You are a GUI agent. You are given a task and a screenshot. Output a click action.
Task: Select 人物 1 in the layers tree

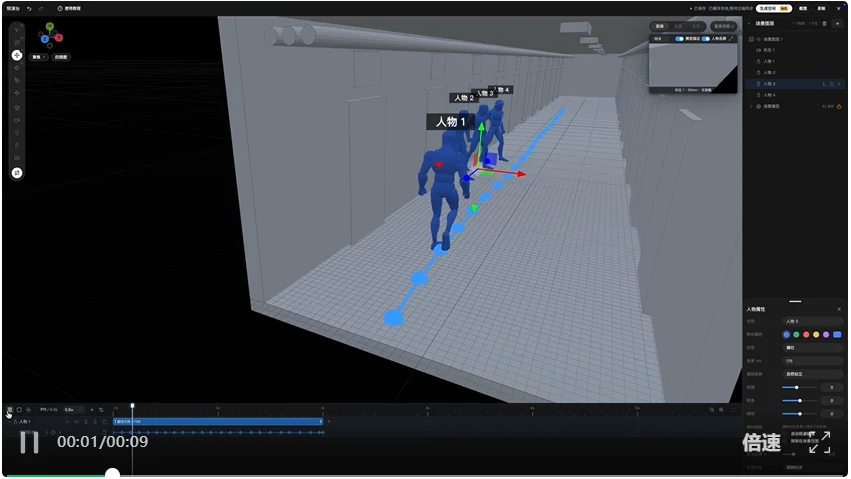pyautogui.click(x=769, y=62)
